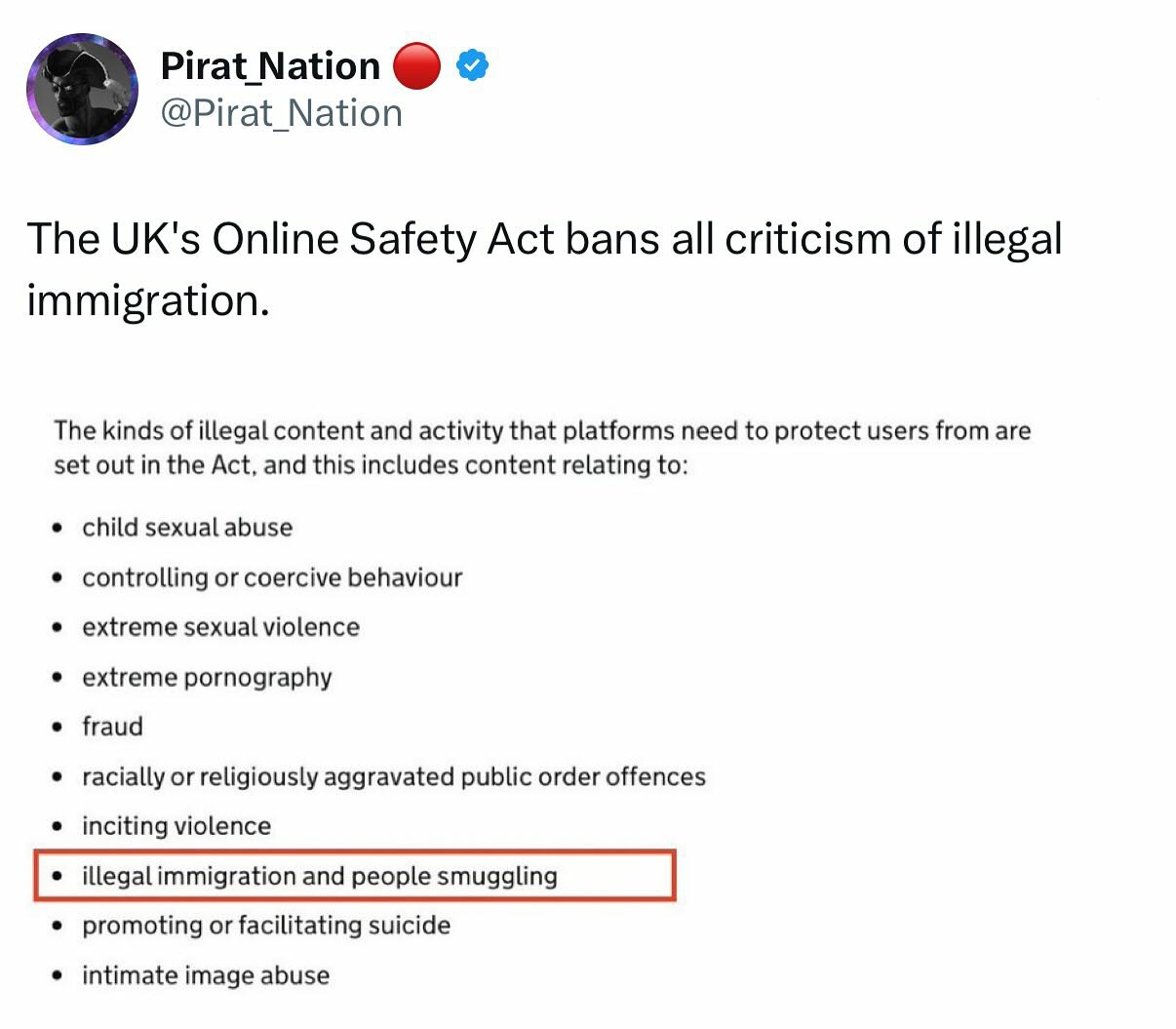The width and height of the screenshot is (1176, 1029).
Task: Select the "fraud" list item
Action: coord(112,727)
